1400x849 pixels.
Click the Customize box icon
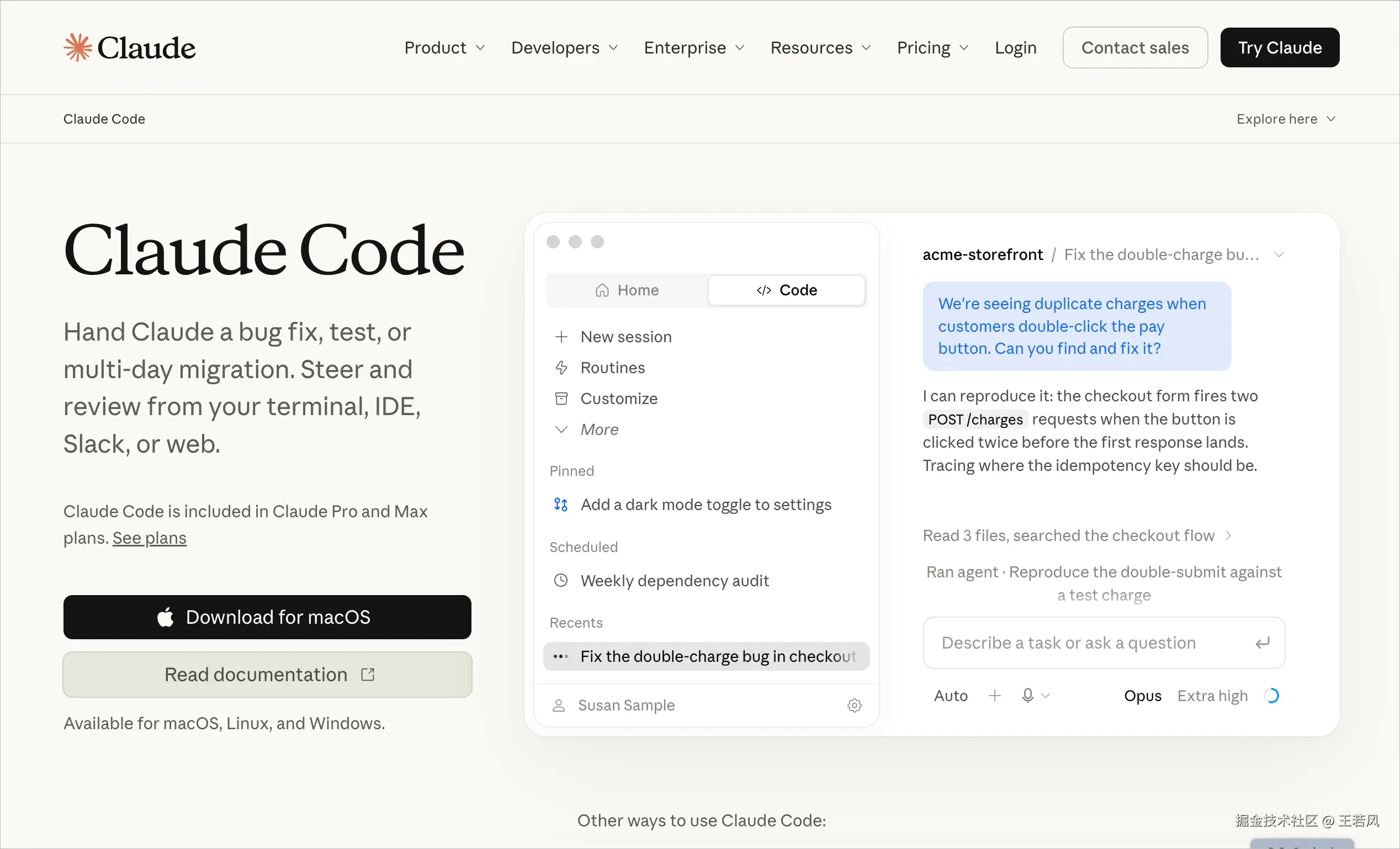pos(561,399)
